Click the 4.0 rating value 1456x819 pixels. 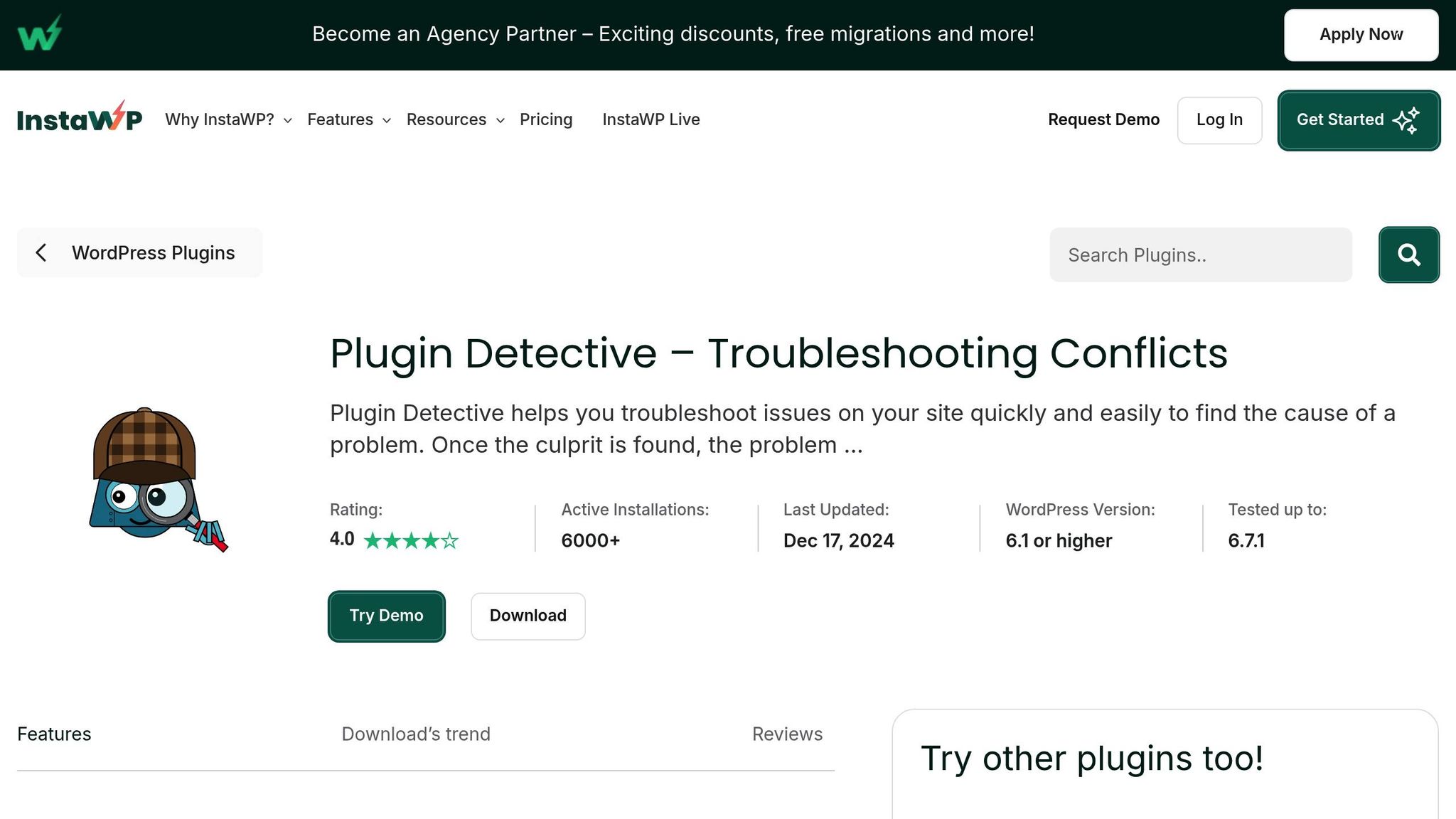click(x=342, y=539)
